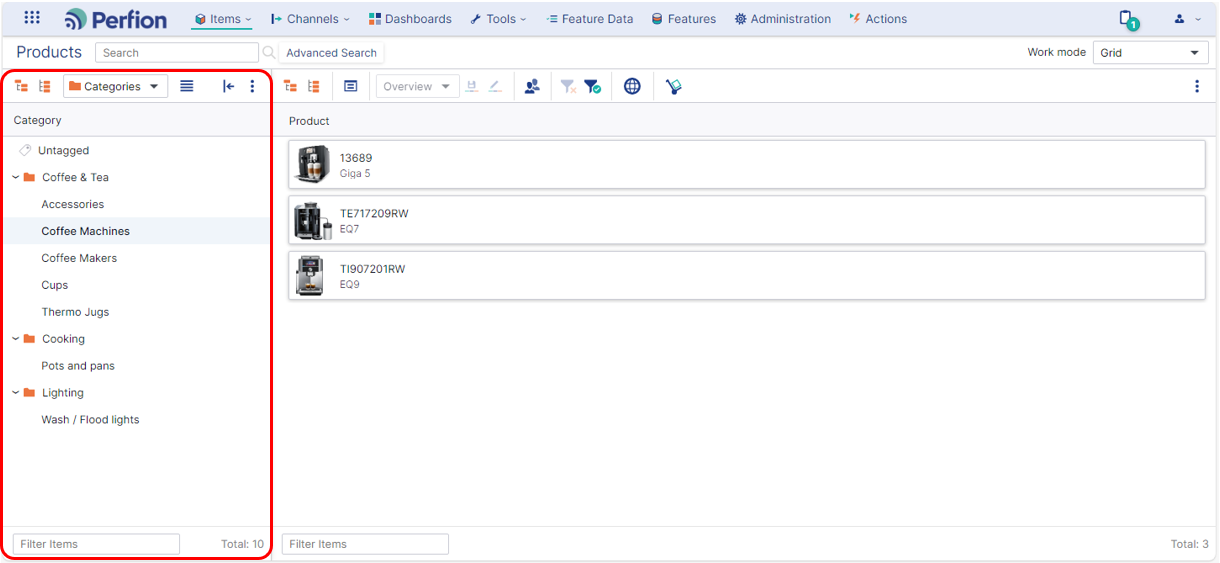Open Category panel more options menu

click(x=252, y=86)
